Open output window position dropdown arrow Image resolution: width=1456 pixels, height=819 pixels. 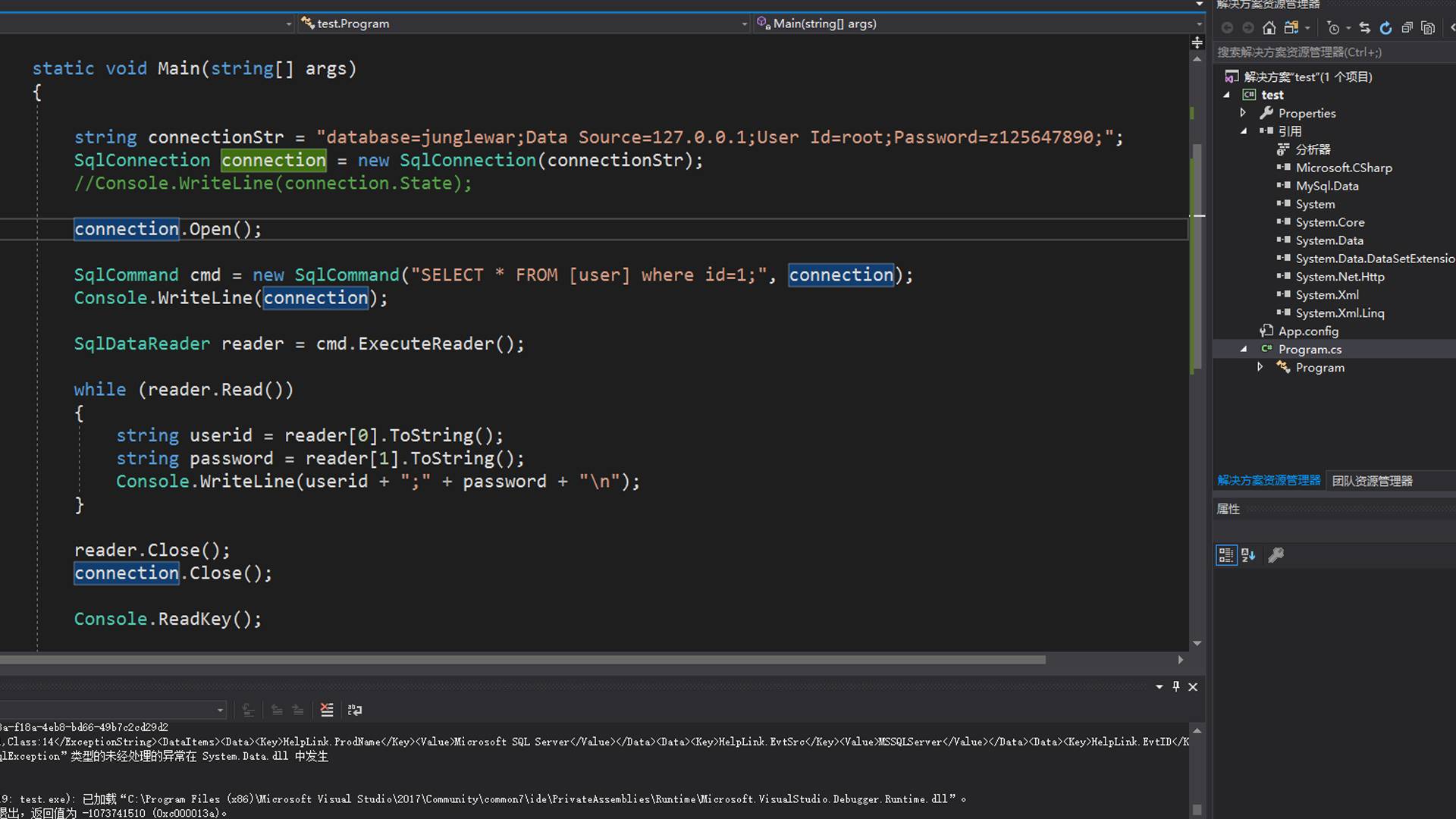pyautogui.click(x=1159, y=686)
